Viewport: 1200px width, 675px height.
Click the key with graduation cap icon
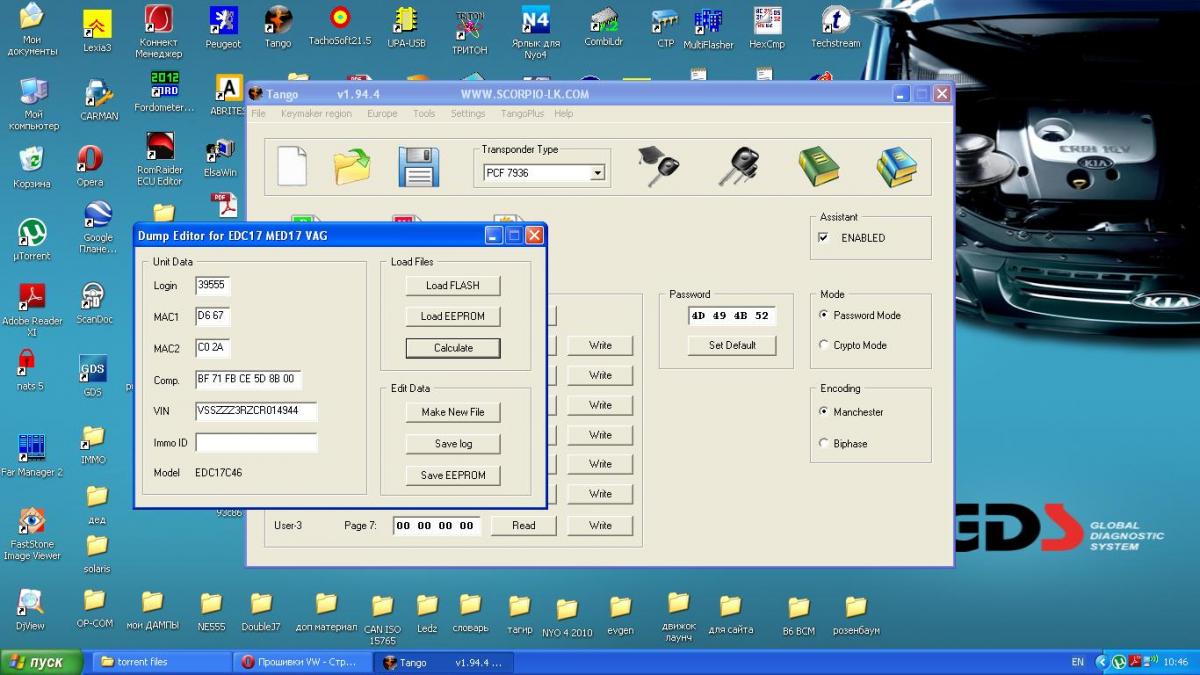(x=659, y=166)
